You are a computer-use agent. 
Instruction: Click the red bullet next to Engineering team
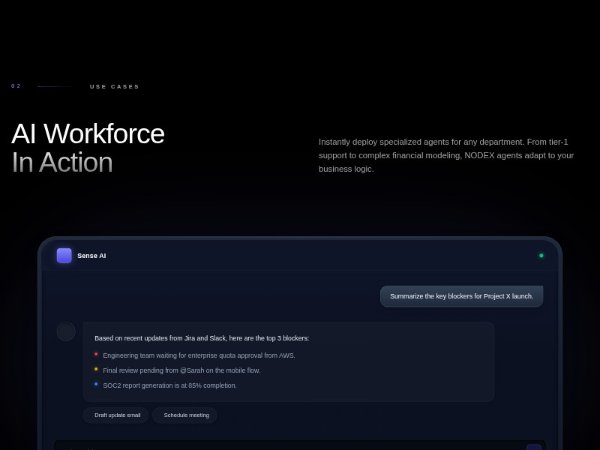[96, 354]
